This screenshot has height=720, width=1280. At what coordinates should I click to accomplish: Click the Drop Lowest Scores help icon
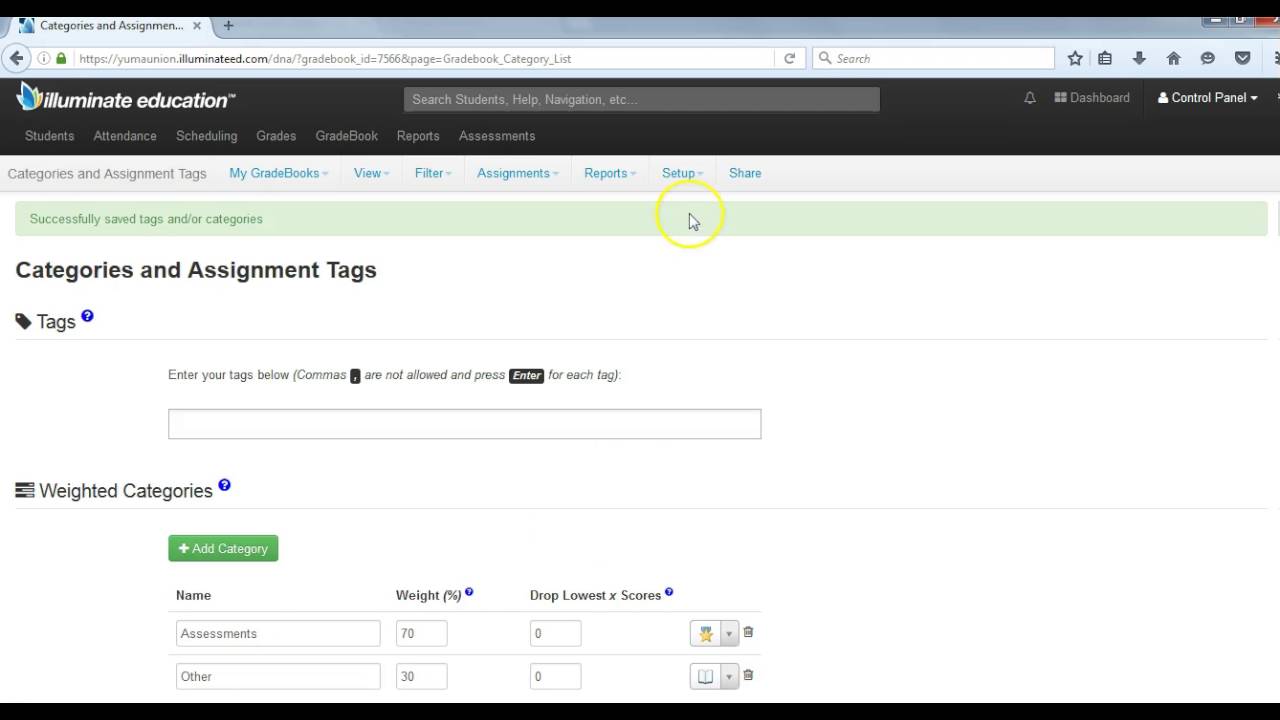(669, 592)
